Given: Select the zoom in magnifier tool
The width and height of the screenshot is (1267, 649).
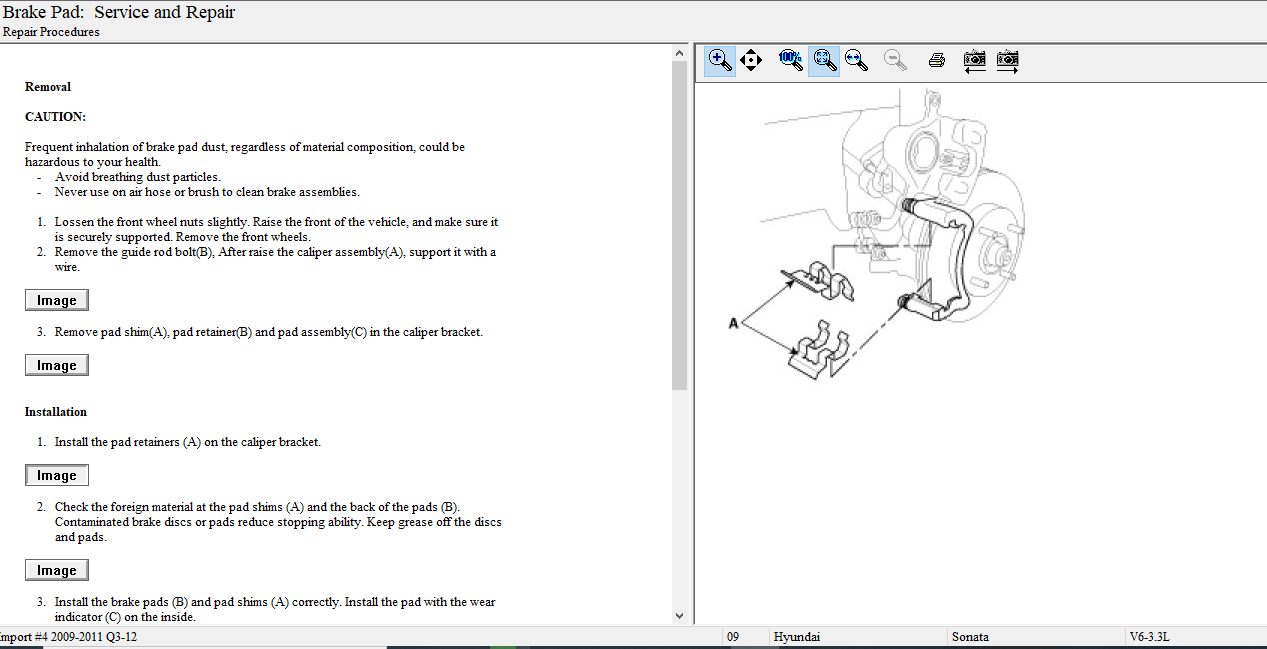Looking at the screenshot, I should point(719,60).
